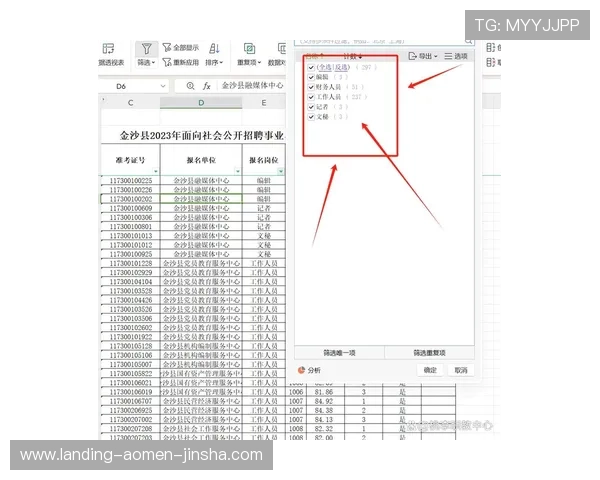The height and width of the screenshot is (480, 600).
Task: Click the 准考证号 header cell
Action: pyautogui.click(x=130, y=160)
